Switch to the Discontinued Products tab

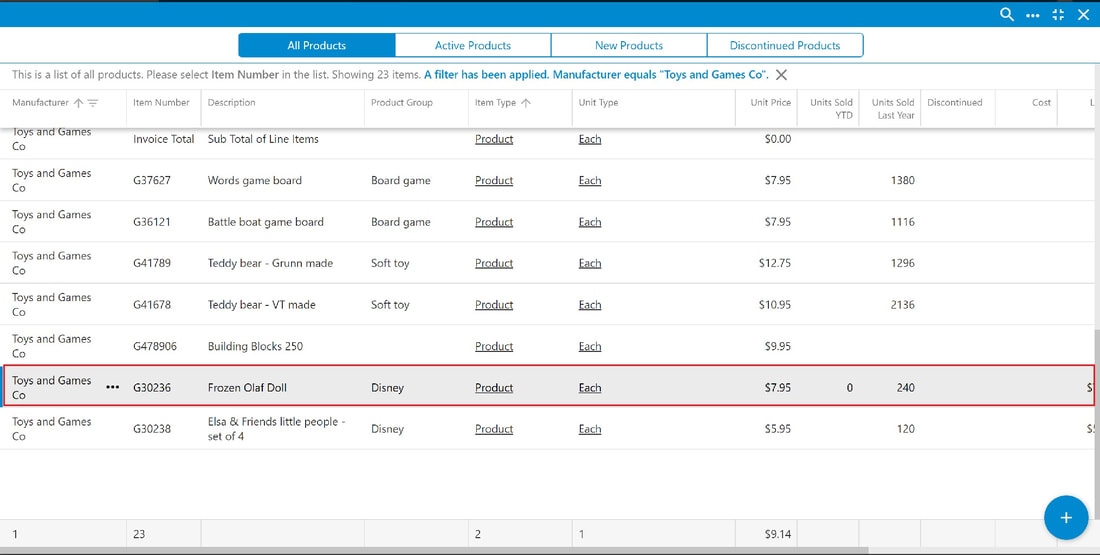(x=785, y=46)
